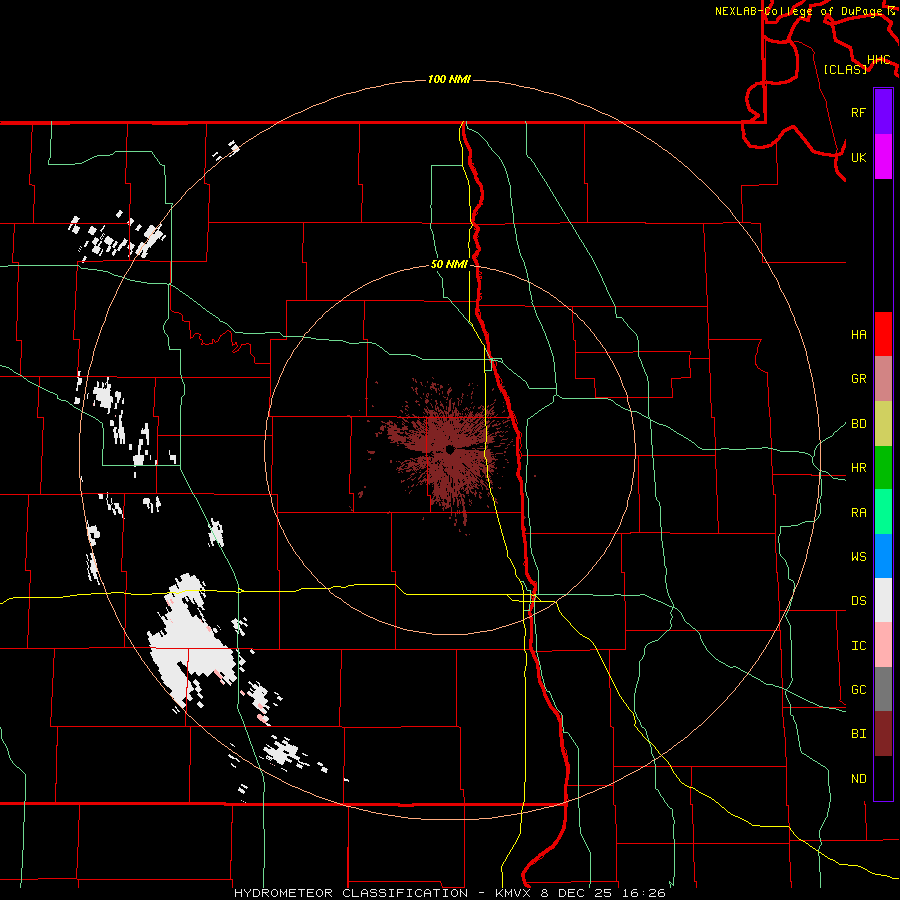Click the 'DS' legend label
Screen dimensions: 900x900
[x=858, y=601]
